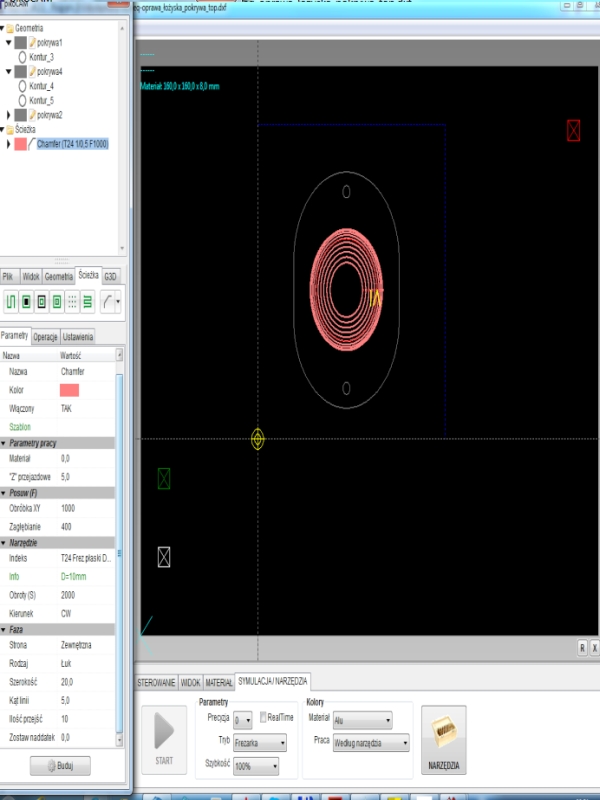
Task: Switch to the Widok tab
Action: click(x=31, y=276)
